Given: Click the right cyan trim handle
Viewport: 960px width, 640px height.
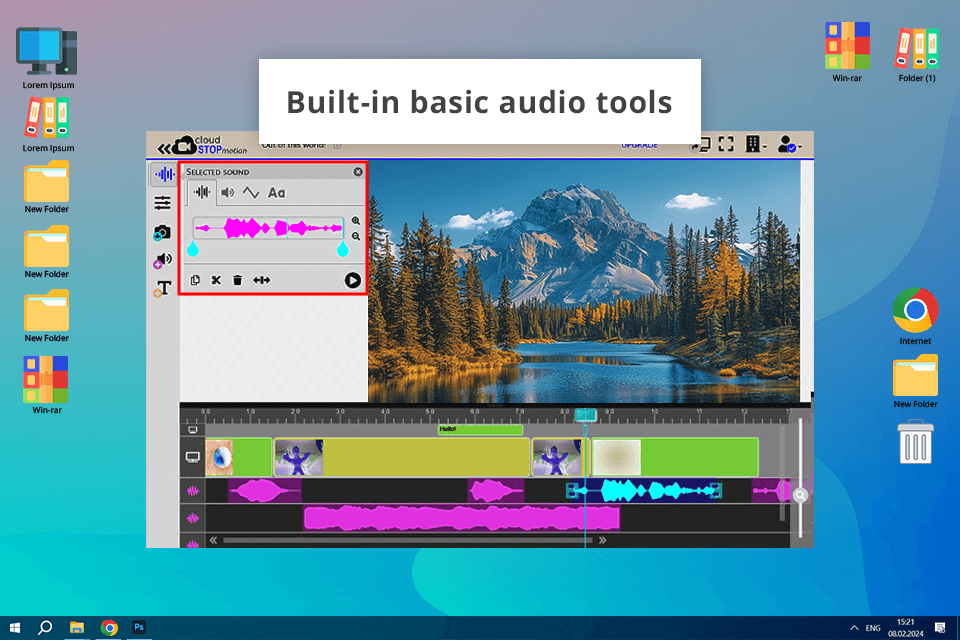Looking at the screenshot, I should point(343,248).
